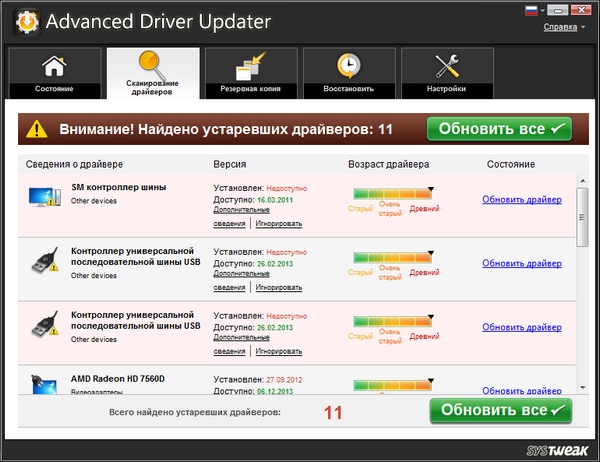
Task: Click the magnifier icon for Сканирование драйверов
Action: point(152,64)
